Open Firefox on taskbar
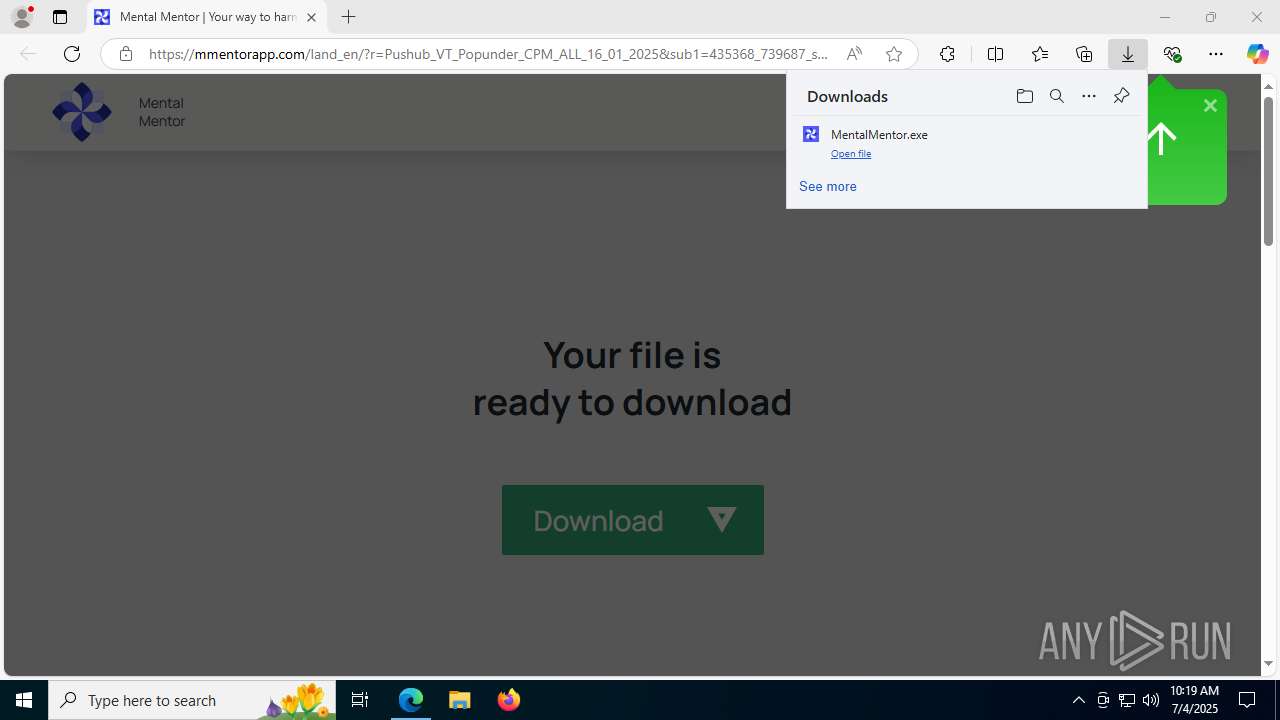The image size is (1280, 720). (x=509, y=700)
